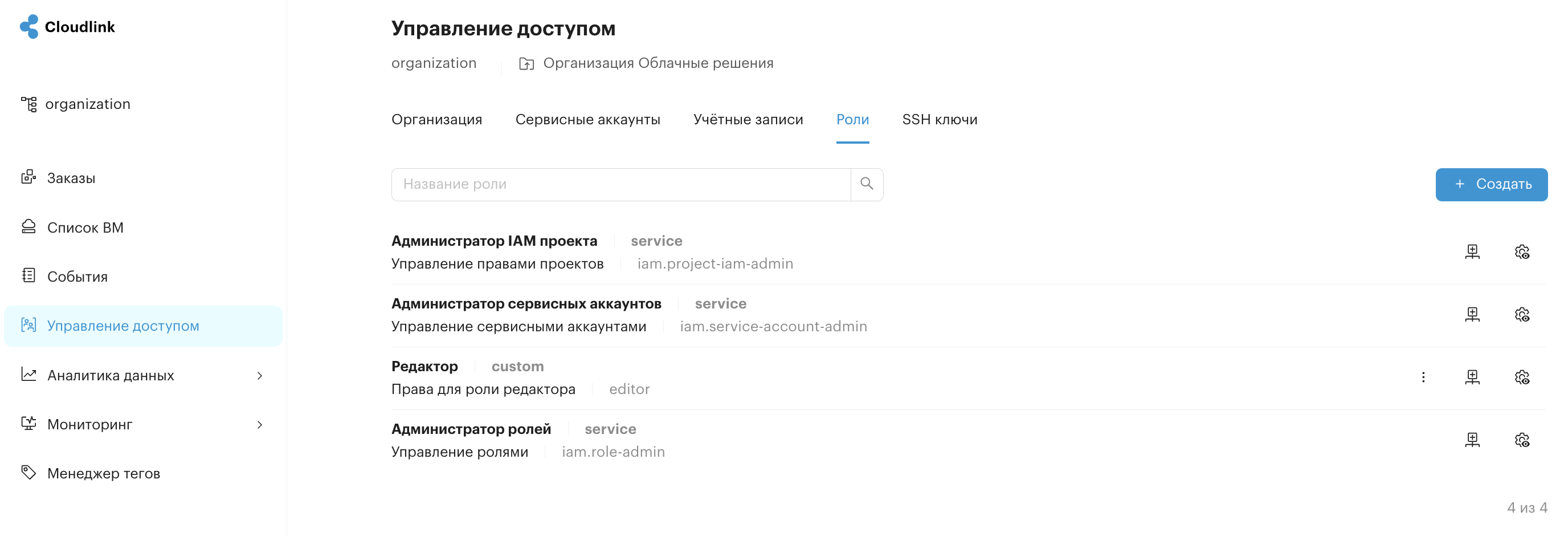1568x536 pixels.
Task: Click folder icon next to Организация Облачные решения
Action: tap(526, 63)
